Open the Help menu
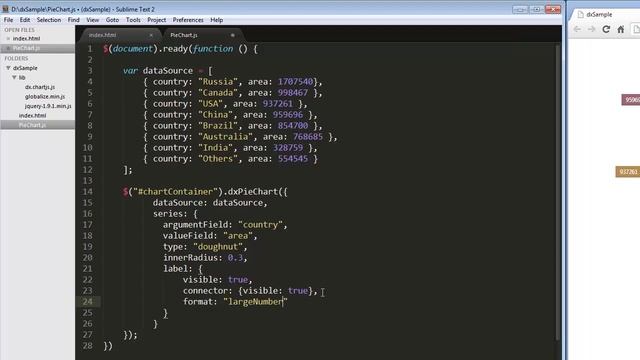Screen dimensions: 640x360 [x=217, y=20]
